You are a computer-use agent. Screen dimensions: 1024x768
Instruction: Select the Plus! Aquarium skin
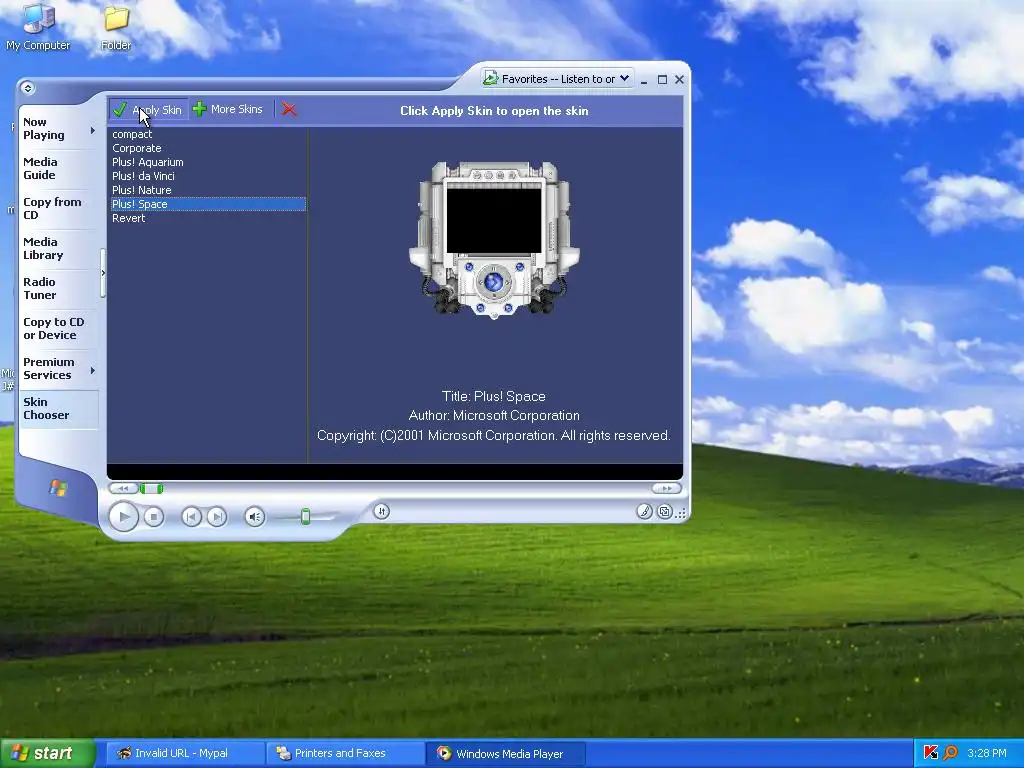(208, 162)
